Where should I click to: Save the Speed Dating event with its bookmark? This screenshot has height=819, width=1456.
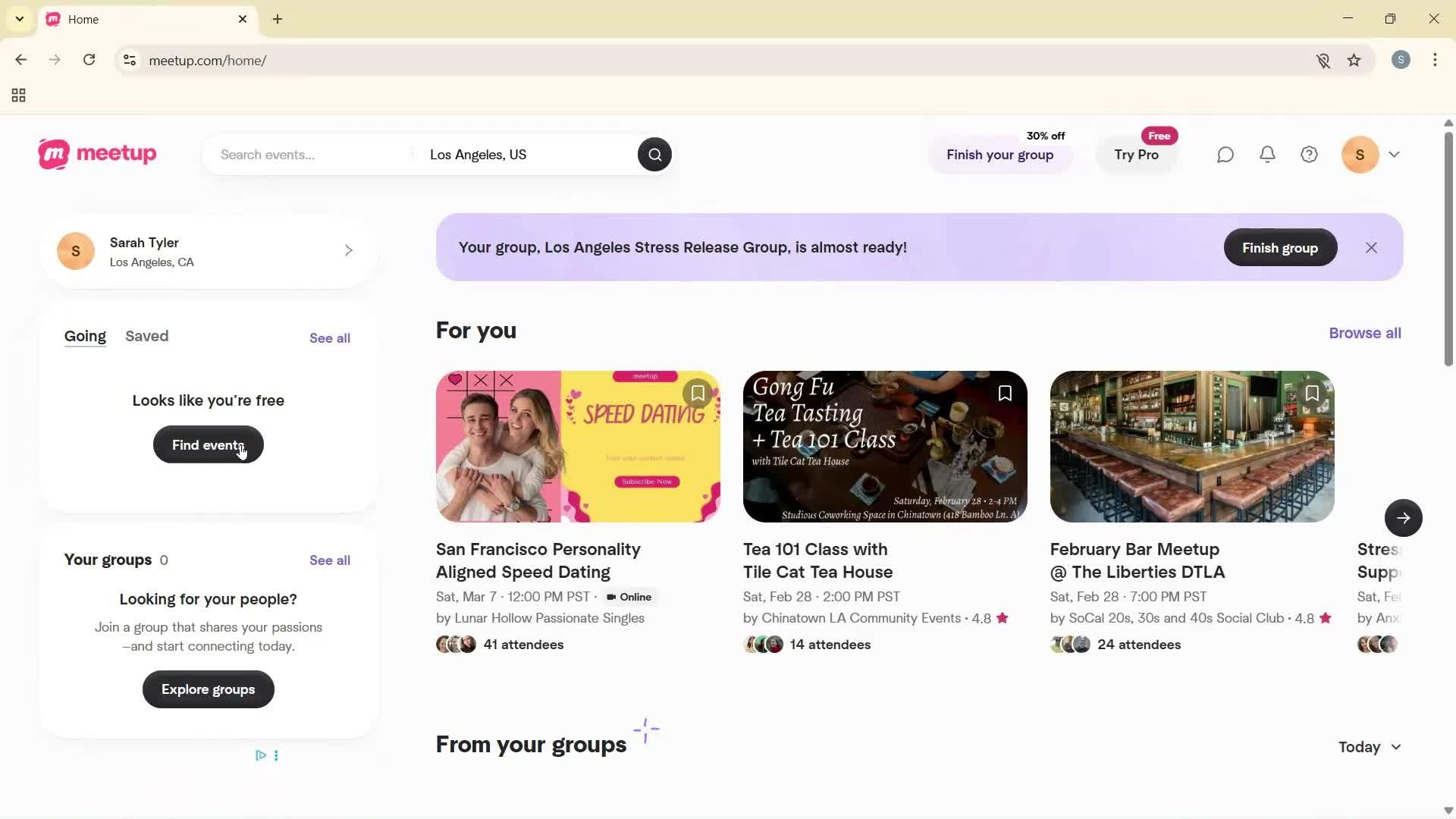(x=698, y=393)
